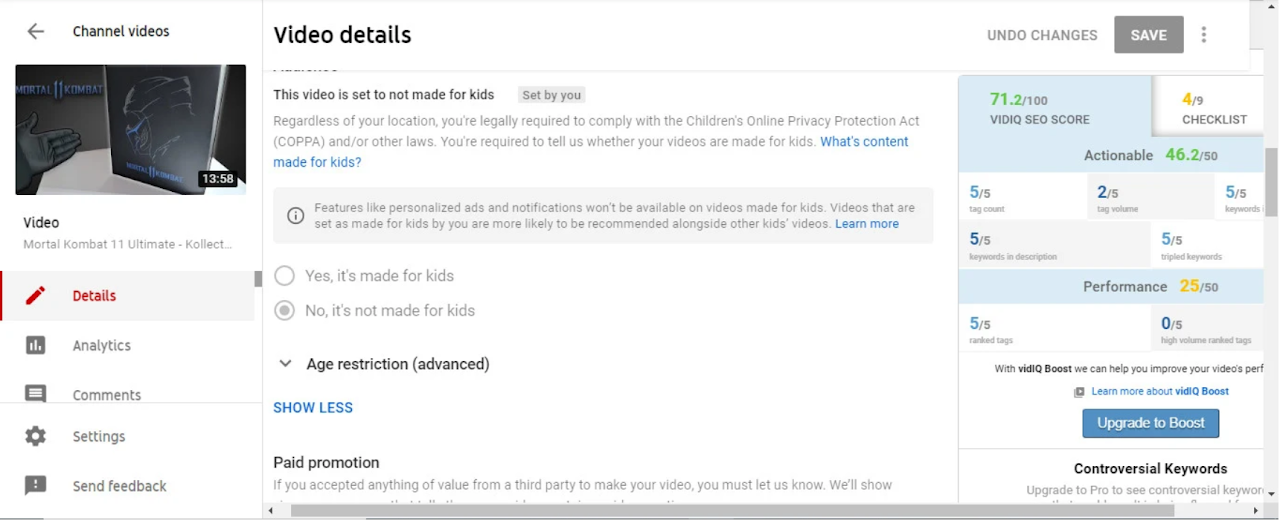Switch to the VIDIQ SEO SCORE tab
This screenshot has width=1280, height=521.
1040,108
